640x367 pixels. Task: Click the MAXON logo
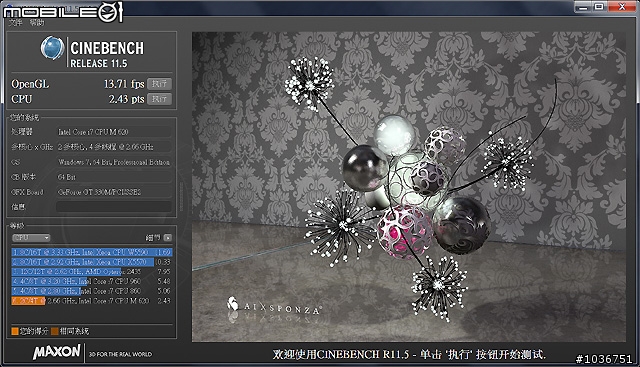57,352
